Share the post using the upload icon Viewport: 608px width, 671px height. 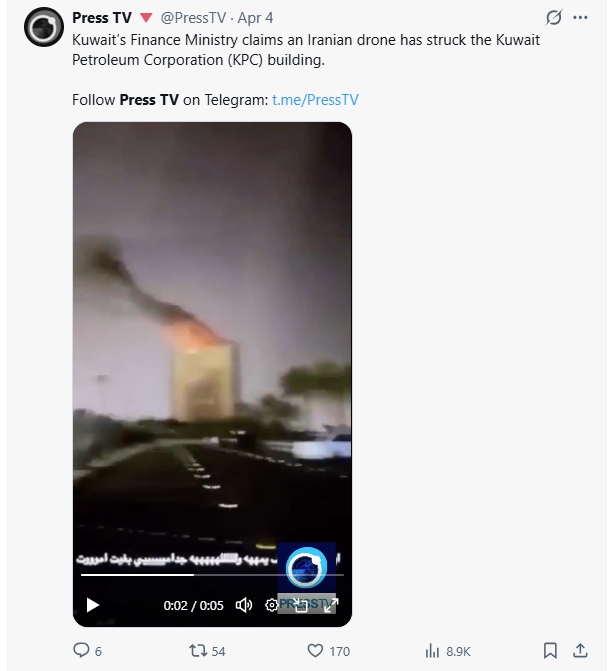click(580, 650)
